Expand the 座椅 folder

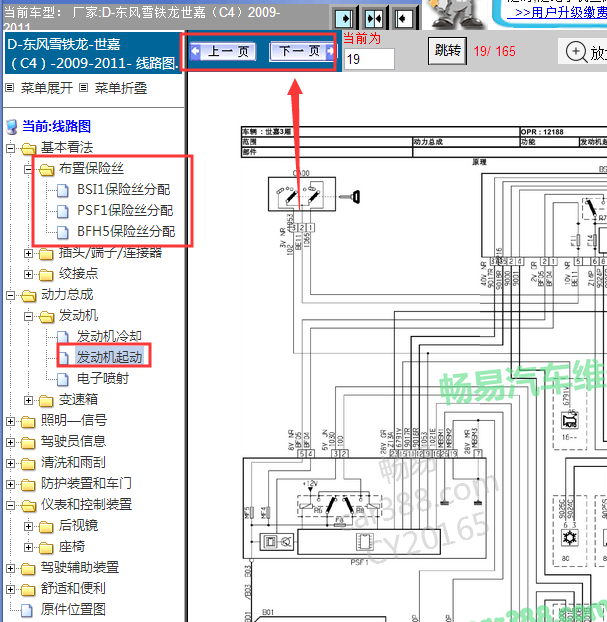click(x=28, y=547)
